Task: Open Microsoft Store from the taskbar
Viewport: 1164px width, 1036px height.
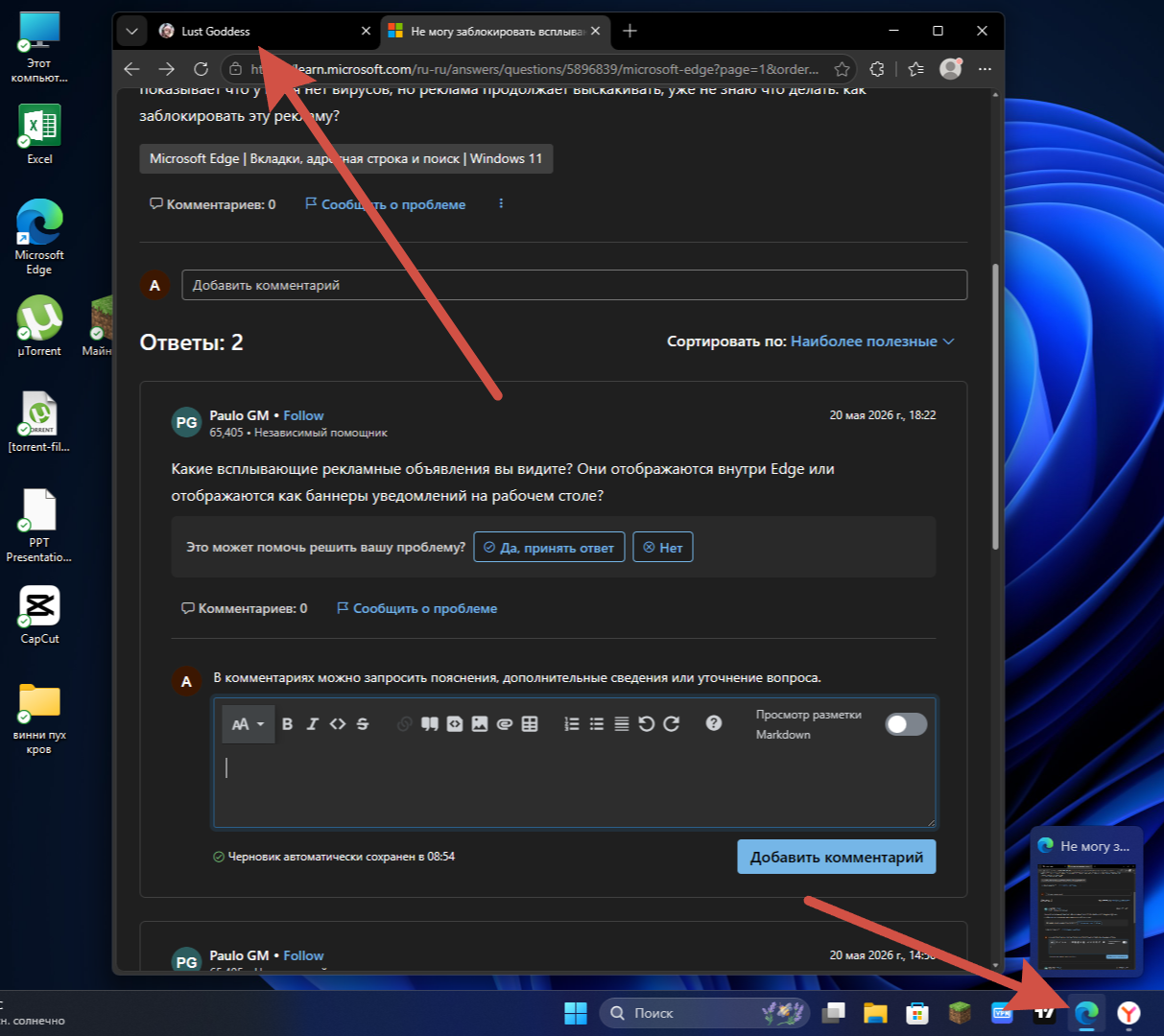Action: coord(917,1013)
